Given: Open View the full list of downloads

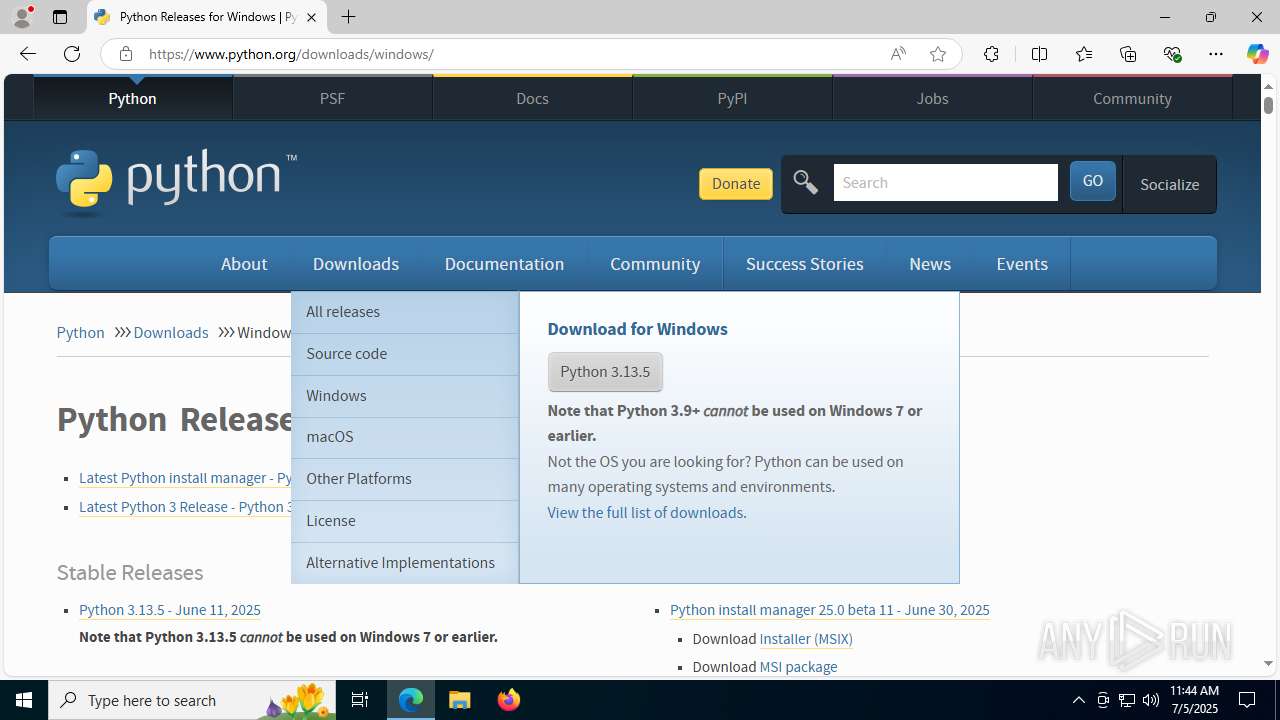Looking at the screenshot, I should pos(645,513).
